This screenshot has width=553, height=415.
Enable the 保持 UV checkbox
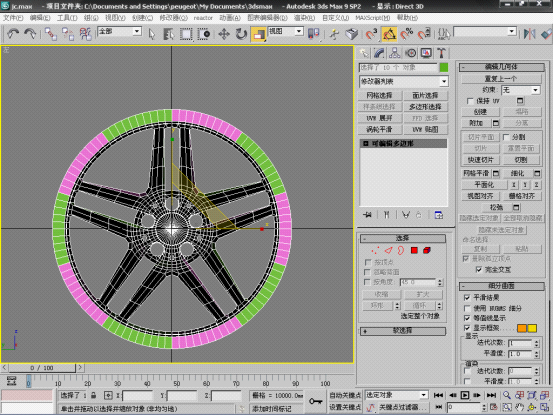470,102
